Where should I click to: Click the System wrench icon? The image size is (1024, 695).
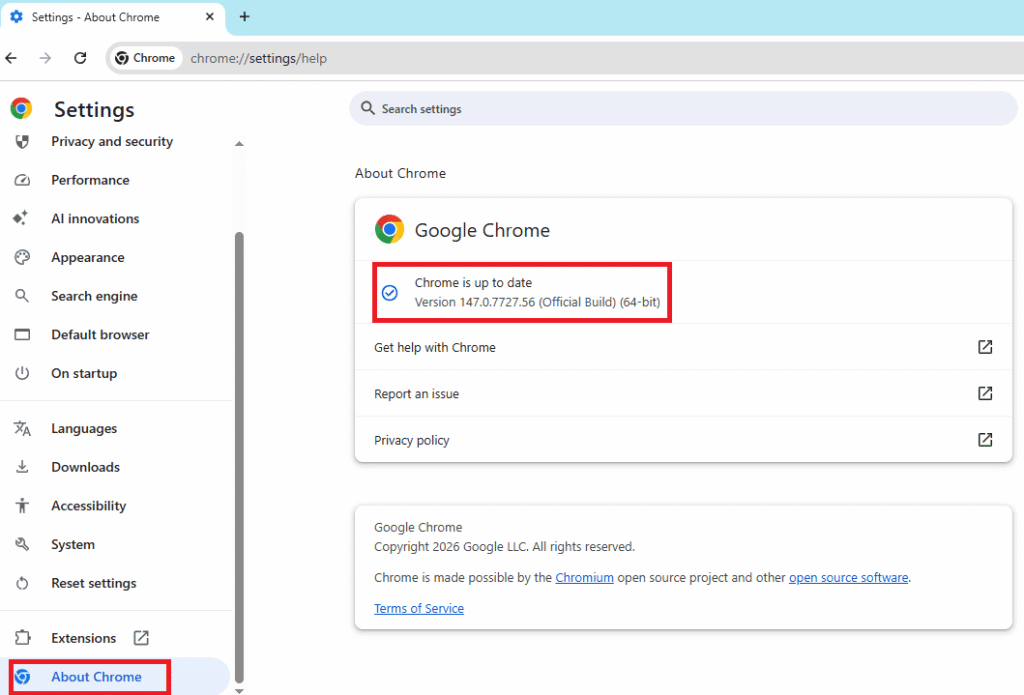tap(22, 544)
